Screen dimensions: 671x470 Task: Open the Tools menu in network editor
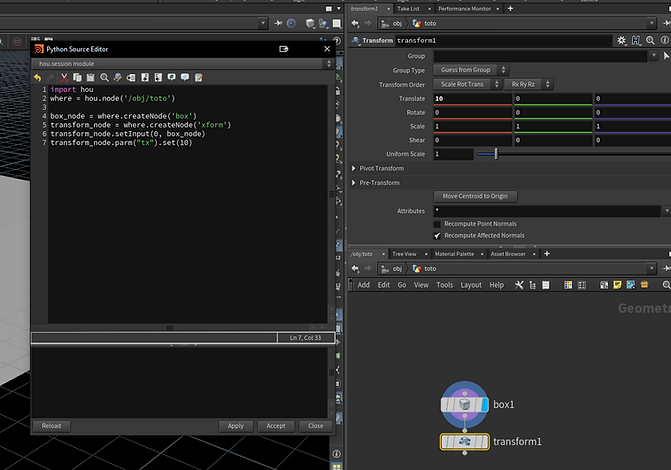tap(445, 285)
